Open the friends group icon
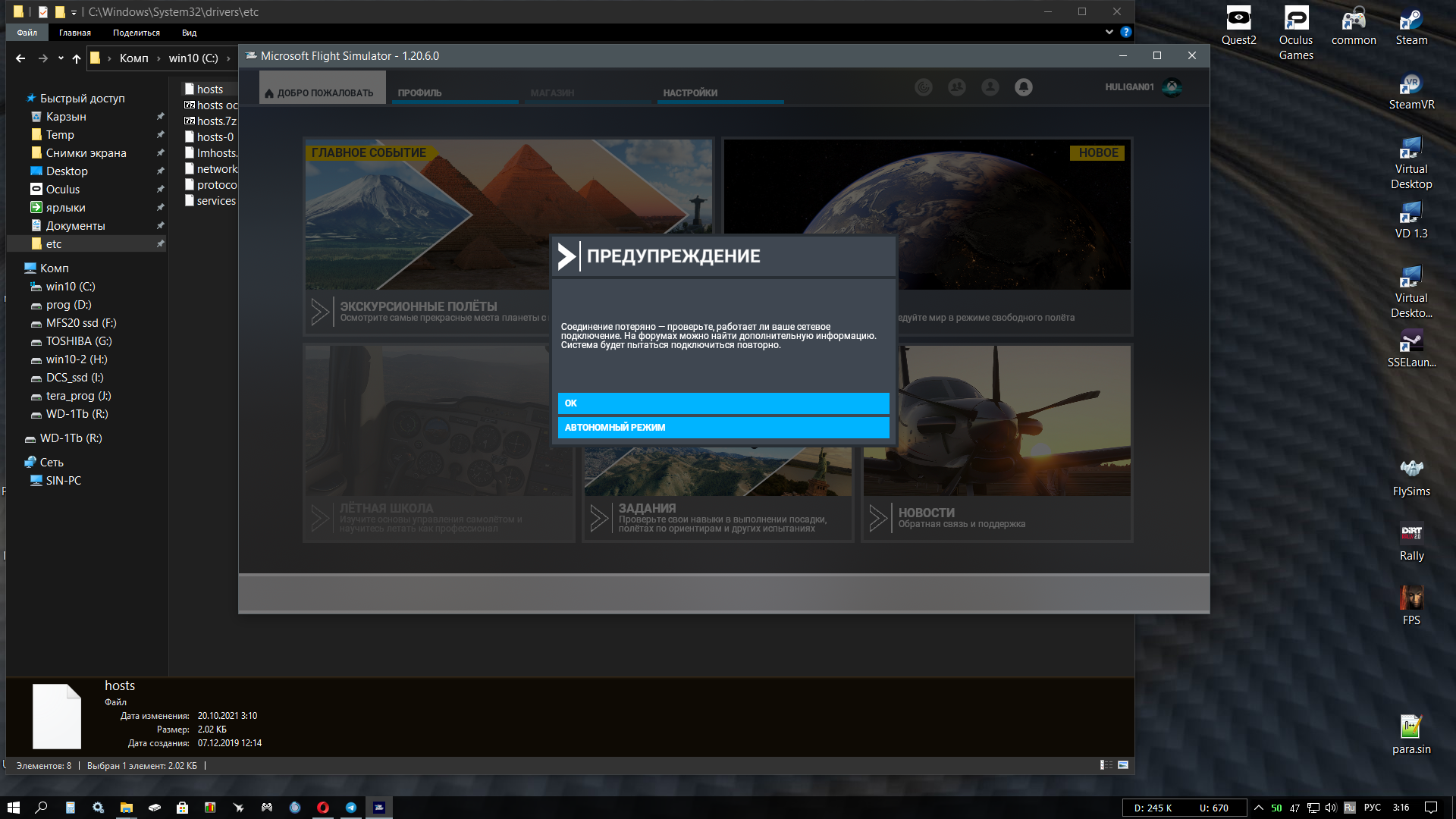Screen dimensions: 1456x819 pos(957,87)
